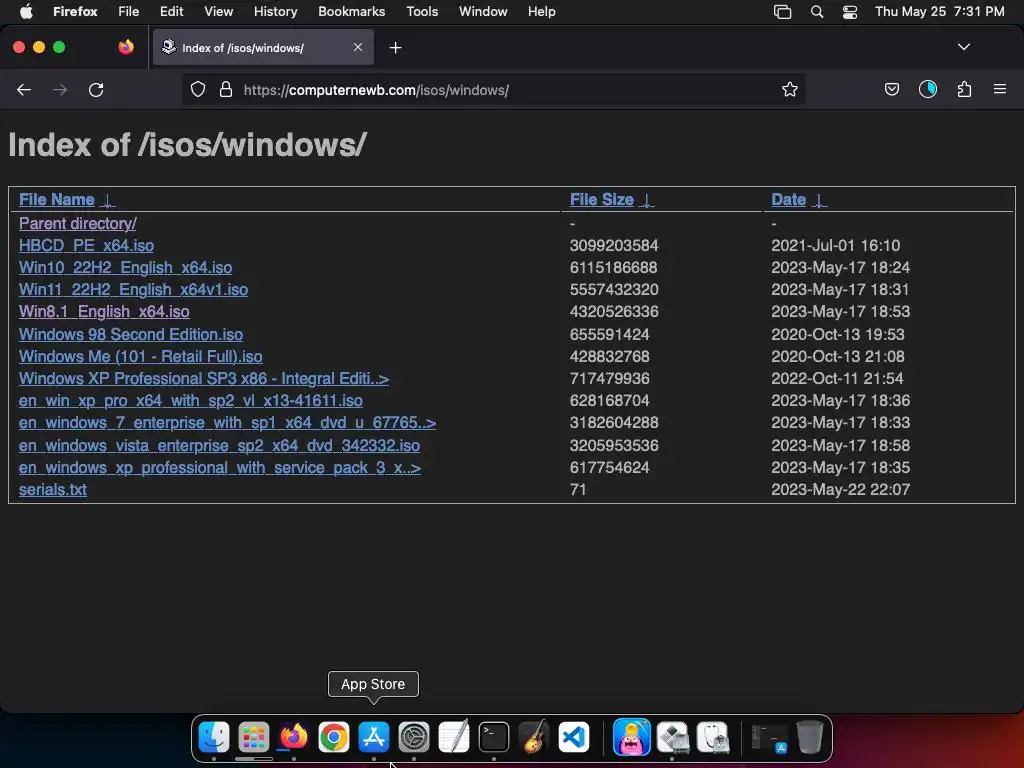Show site security padlock info
This screenshot has width=1024, height=768.
(x=226, y=89)
